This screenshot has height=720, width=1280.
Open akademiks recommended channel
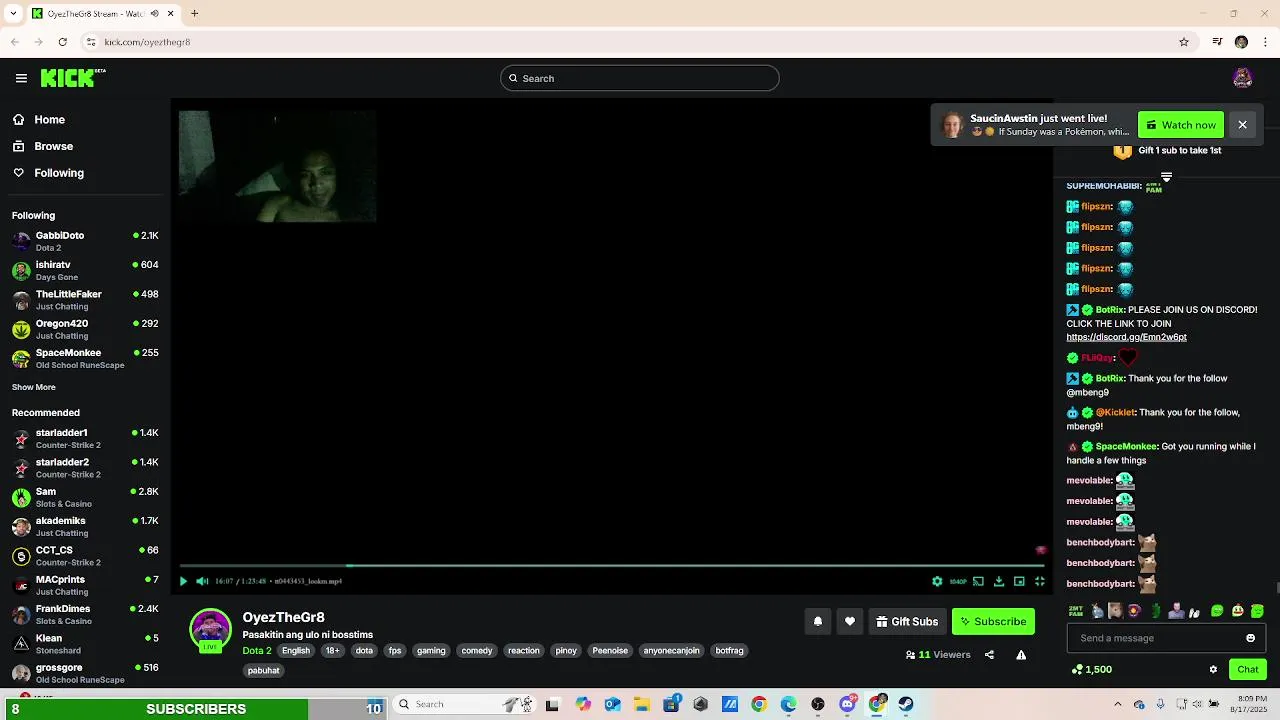85,526
